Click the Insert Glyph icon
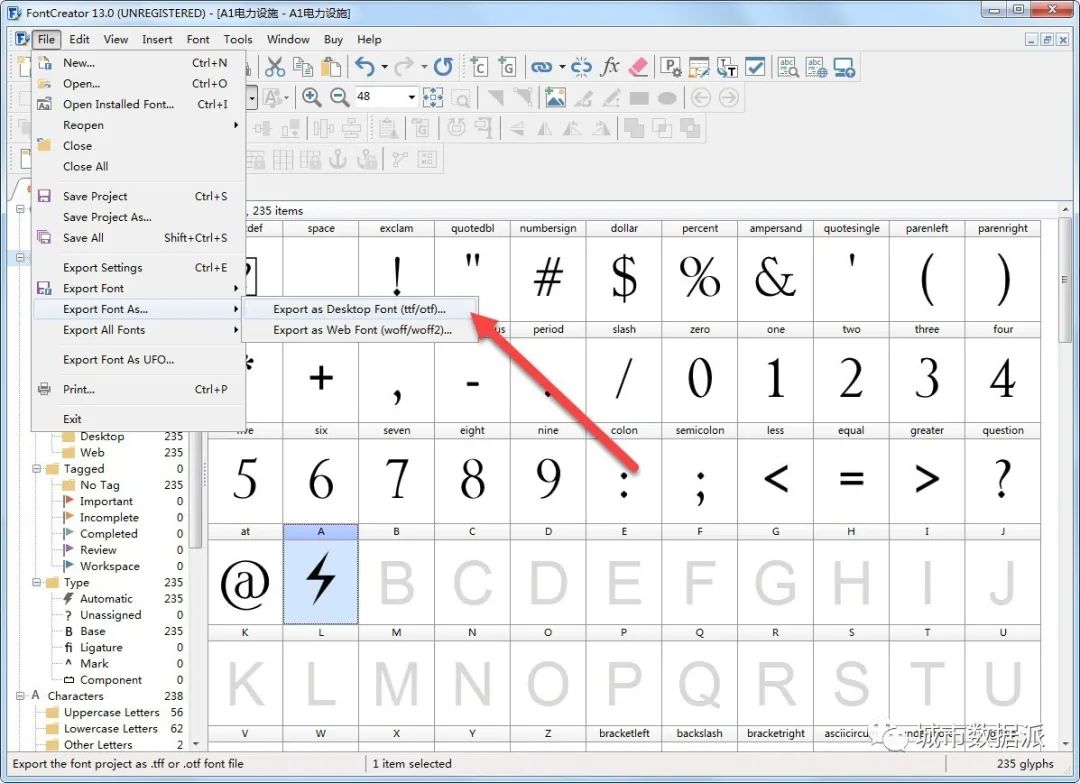The width and height of the screenshot is (1080, 783). [507, 67]
